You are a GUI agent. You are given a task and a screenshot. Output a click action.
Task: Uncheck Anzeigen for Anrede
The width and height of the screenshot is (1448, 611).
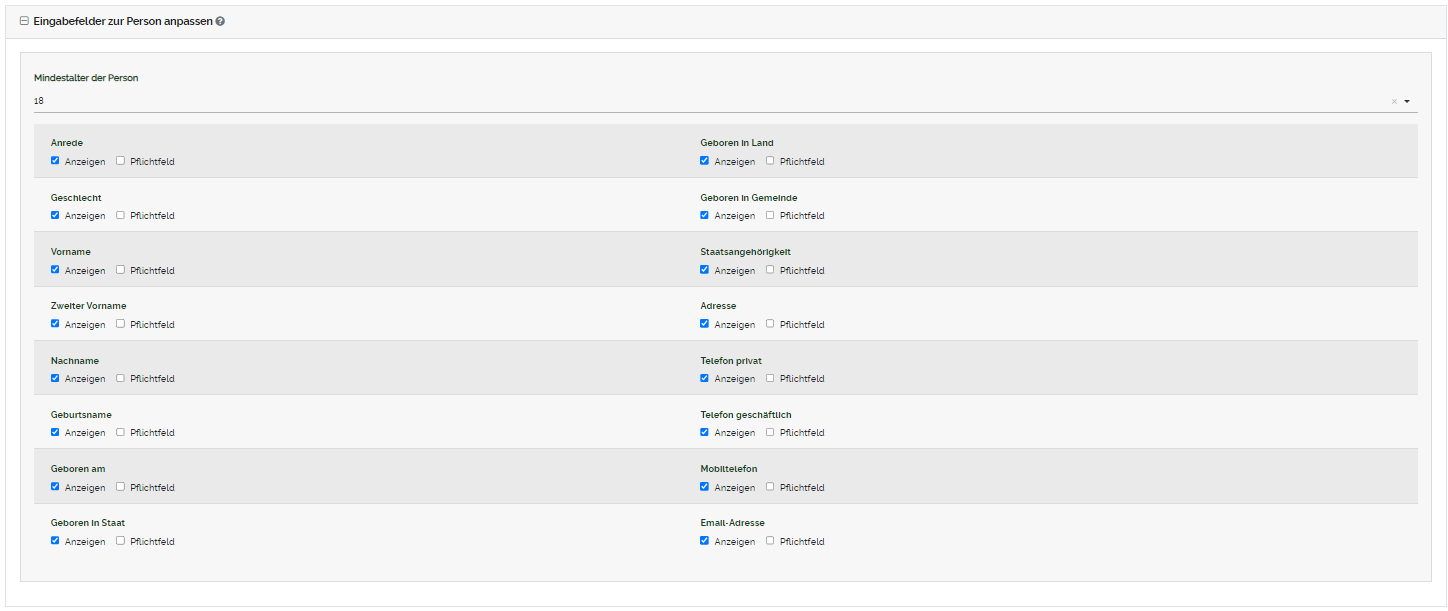point(55,160)
